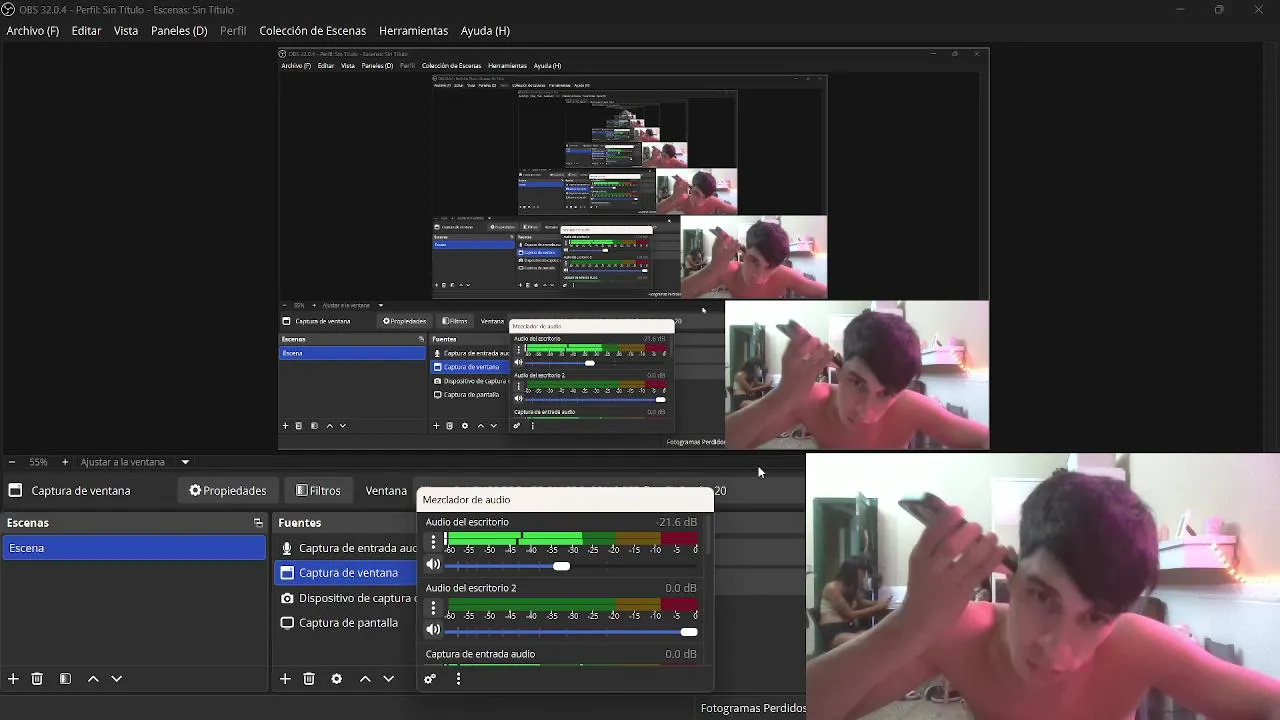The width and height of the screenshot is (1280, 720).
Task: Open the Herramientas menu
Action: (414, 31)
